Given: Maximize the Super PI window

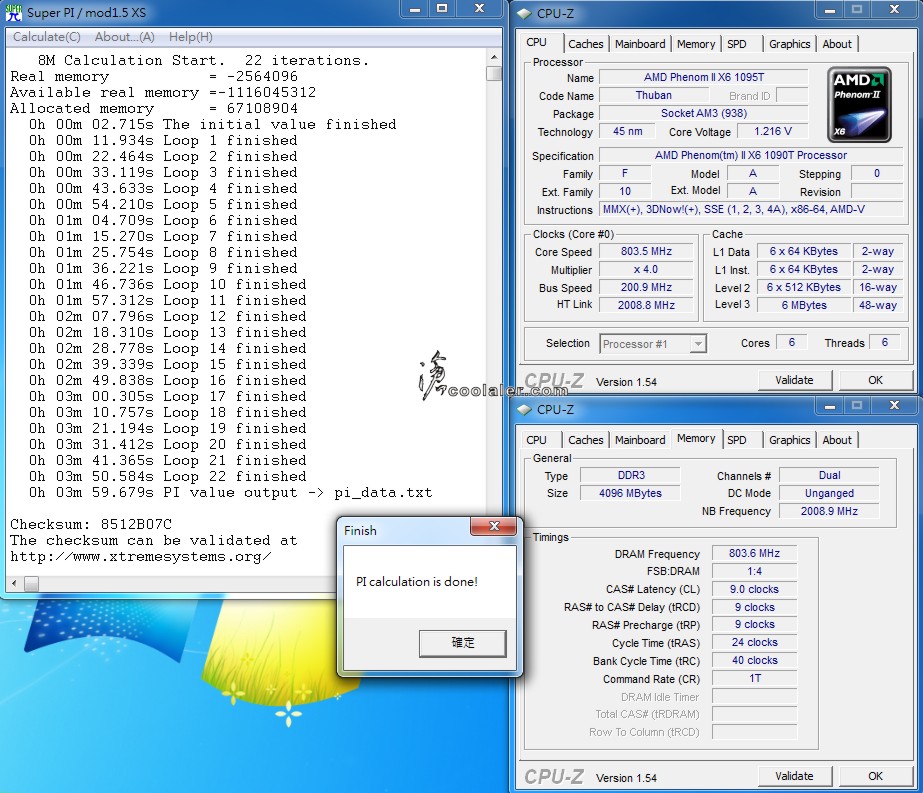Looking at the screenshot, I should coord(442,9).
